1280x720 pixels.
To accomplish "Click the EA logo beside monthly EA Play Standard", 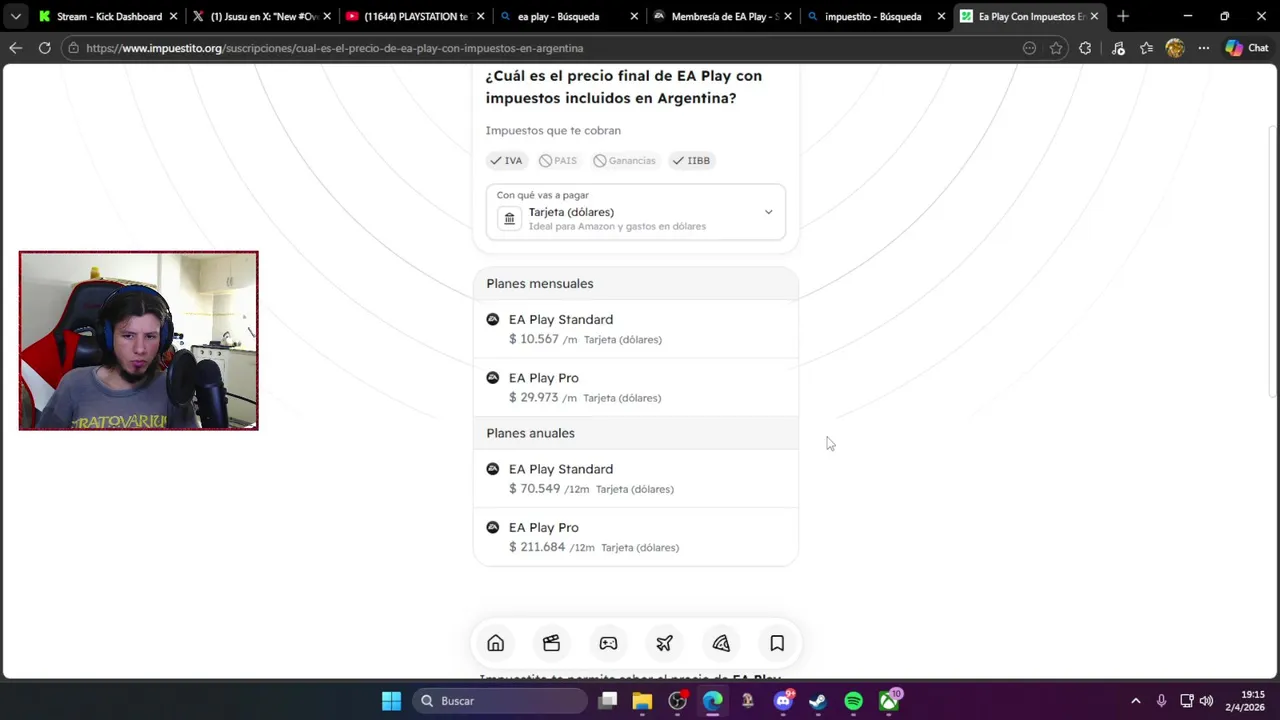I will (492, 319).
